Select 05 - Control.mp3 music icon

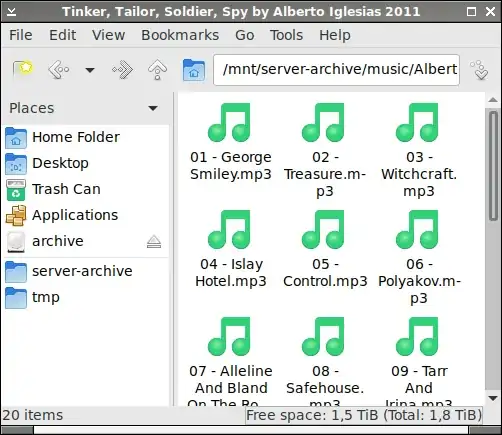(323, 230)
